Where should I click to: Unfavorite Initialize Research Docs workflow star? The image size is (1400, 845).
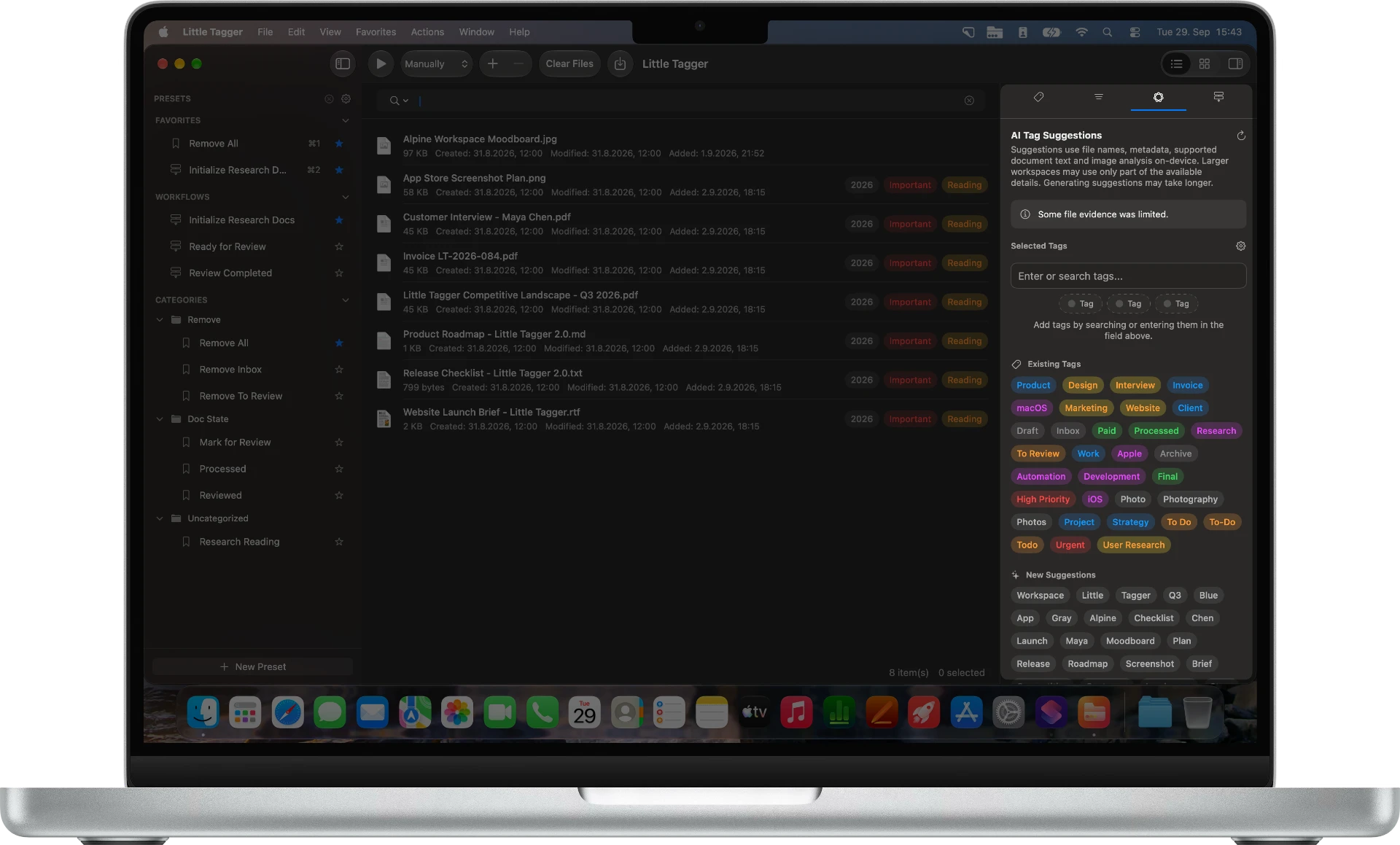tap(339, 220)
